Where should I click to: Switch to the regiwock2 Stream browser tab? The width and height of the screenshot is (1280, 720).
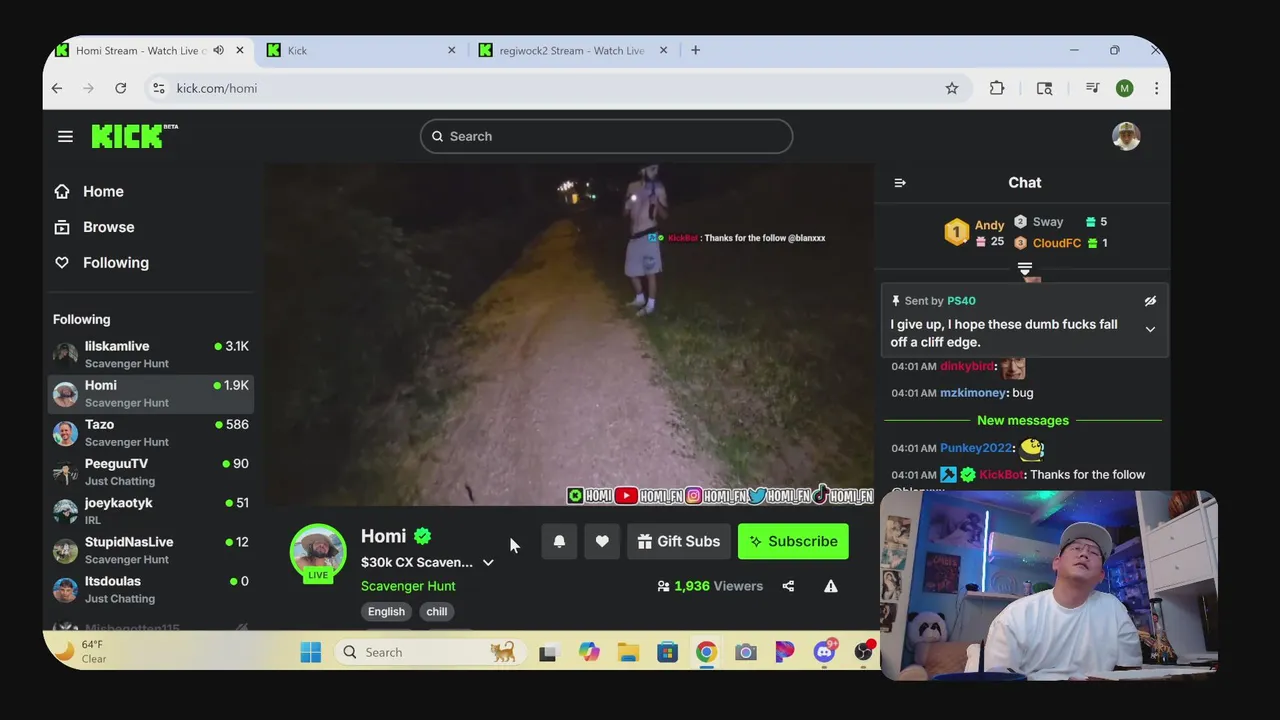pyautogui.click(x=572, y=50)
